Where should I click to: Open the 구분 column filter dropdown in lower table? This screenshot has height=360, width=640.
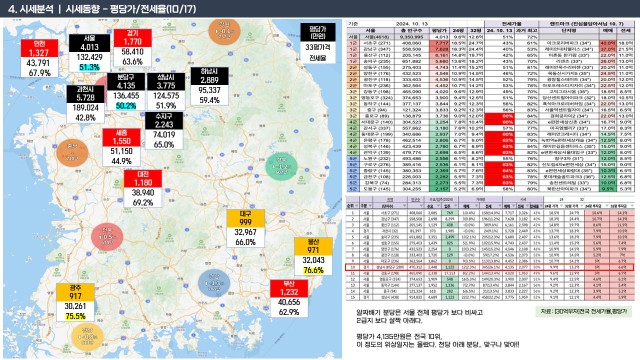pyautogui.click(x=369, y=205)
